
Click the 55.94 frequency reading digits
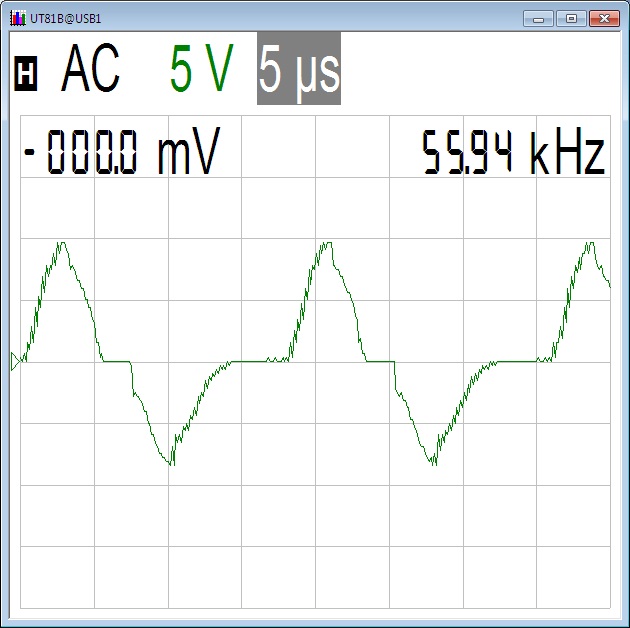(x=468, y=155)
